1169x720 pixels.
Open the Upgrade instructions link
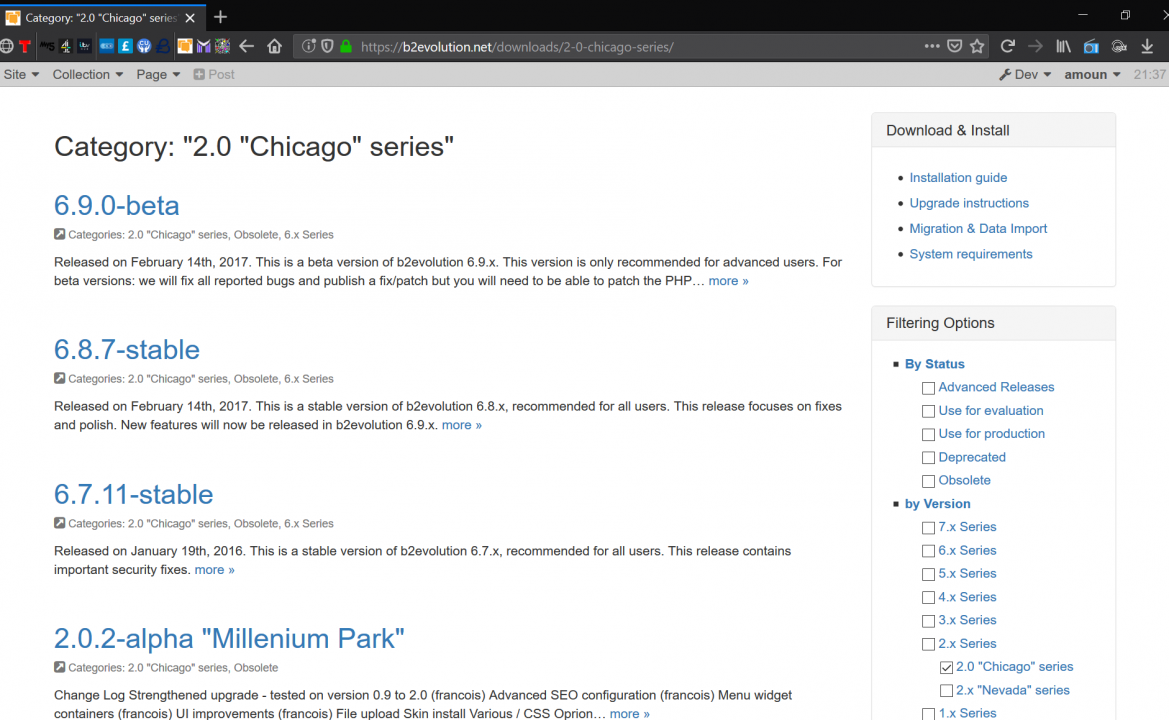pyautogui.click(x=968, y=203)
